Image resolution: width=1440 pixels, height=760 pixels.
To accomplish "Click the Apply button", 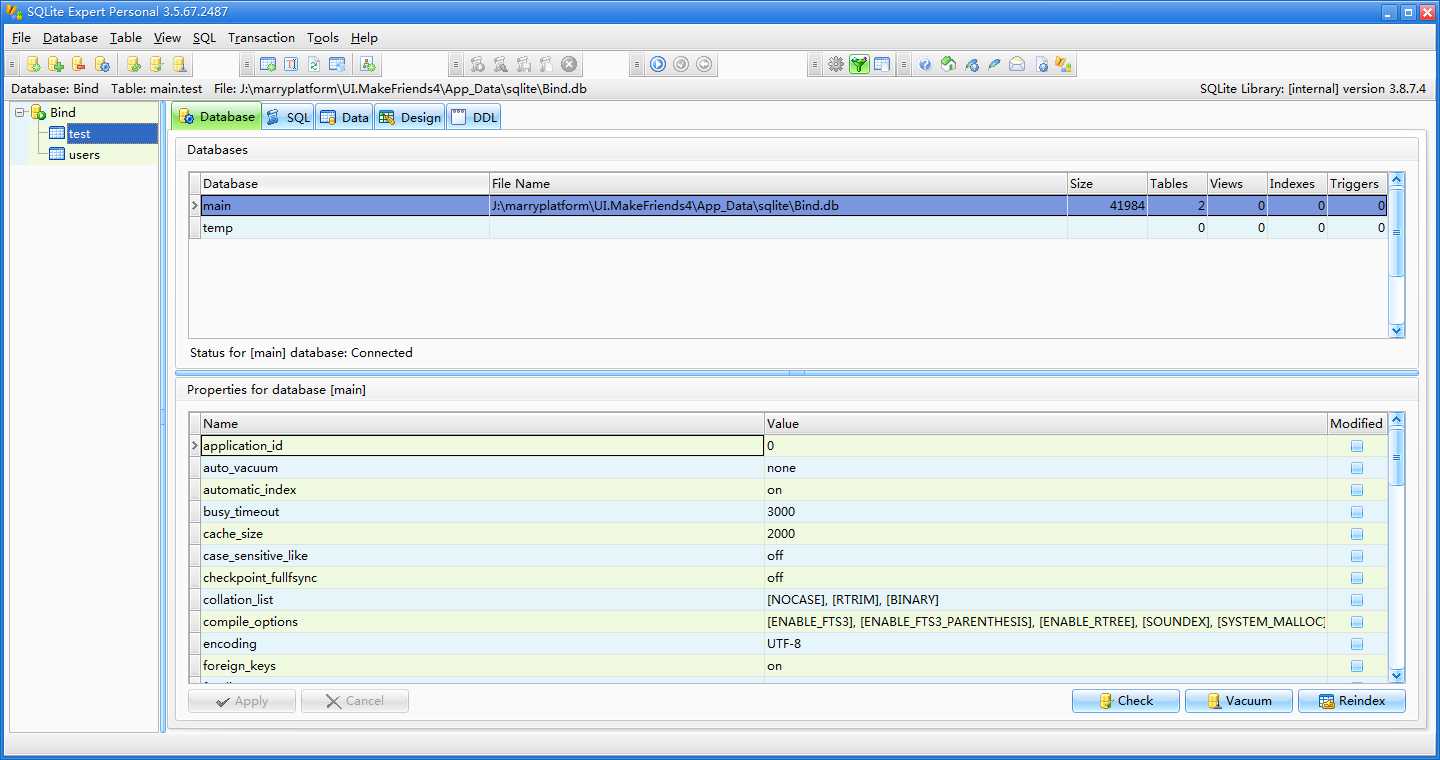I will (242, 701).
